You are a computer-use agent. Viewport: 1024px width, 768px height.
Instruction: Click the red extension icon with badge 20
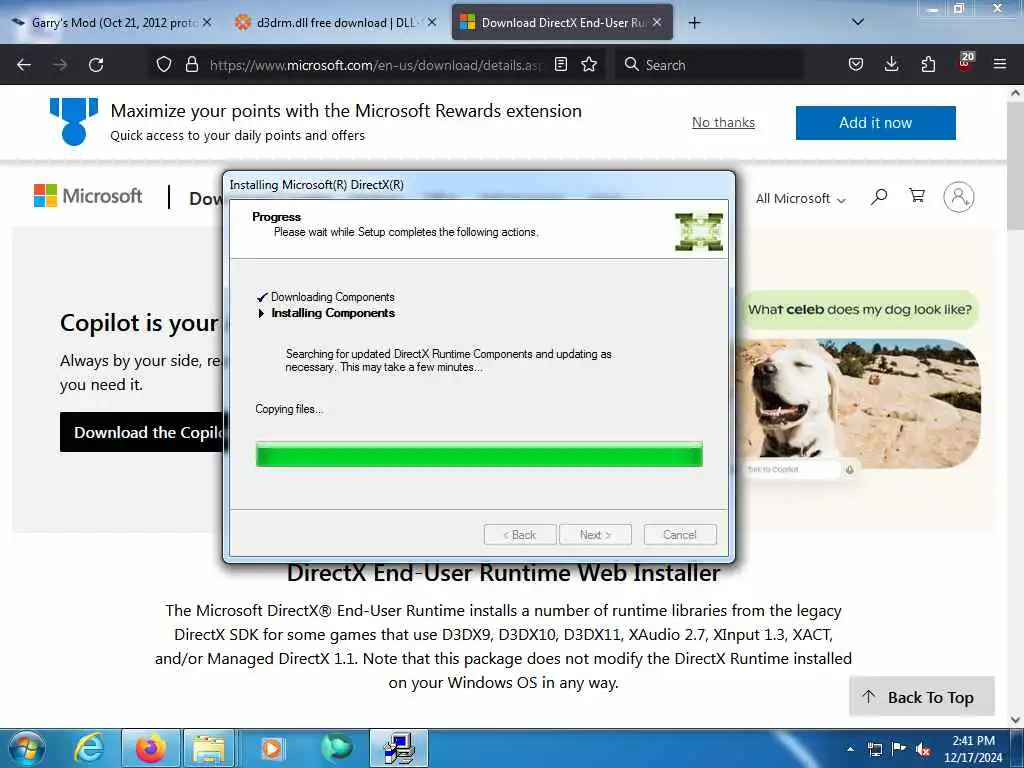(x=965, y=62)
